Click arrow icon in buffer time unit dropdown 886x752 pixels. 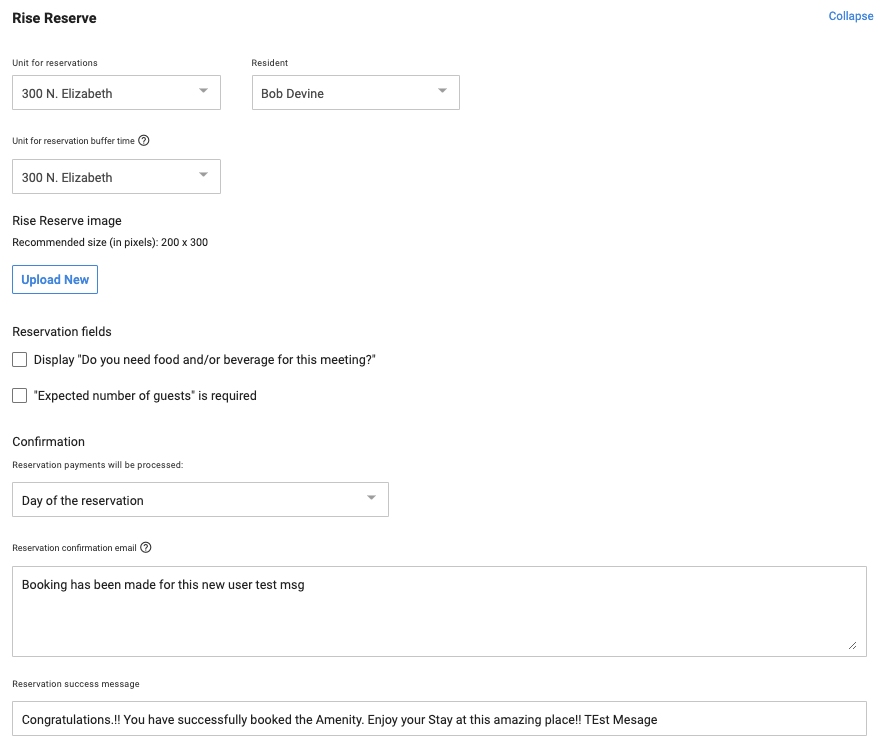click(203, 176)
